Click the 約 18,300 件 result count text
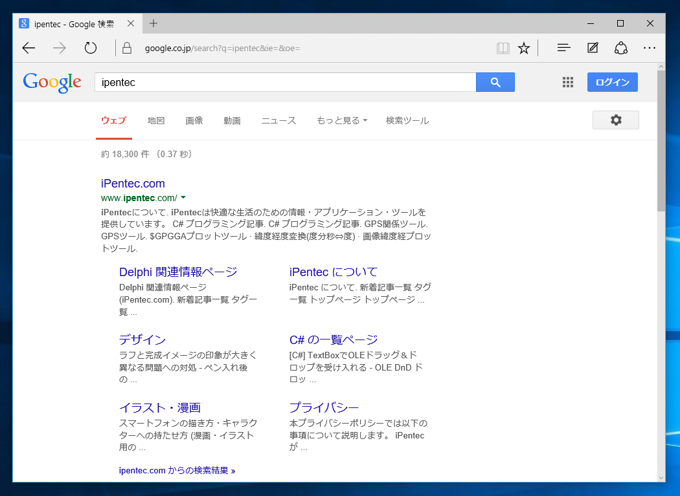The image size is (680, 496). (x=125, y=154)
